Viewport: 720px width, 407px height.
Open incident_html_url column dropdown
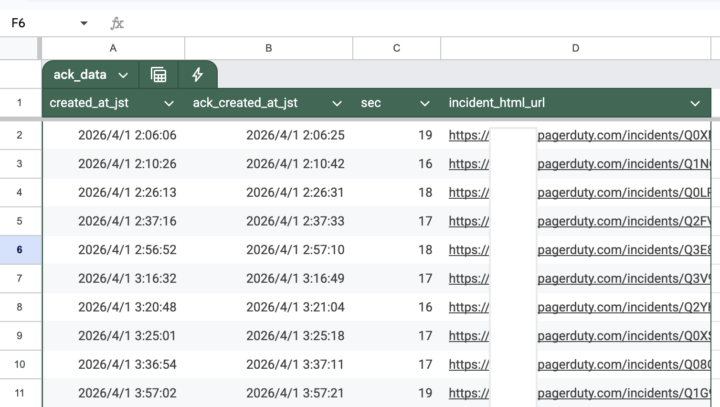click(x=695, y=103)
